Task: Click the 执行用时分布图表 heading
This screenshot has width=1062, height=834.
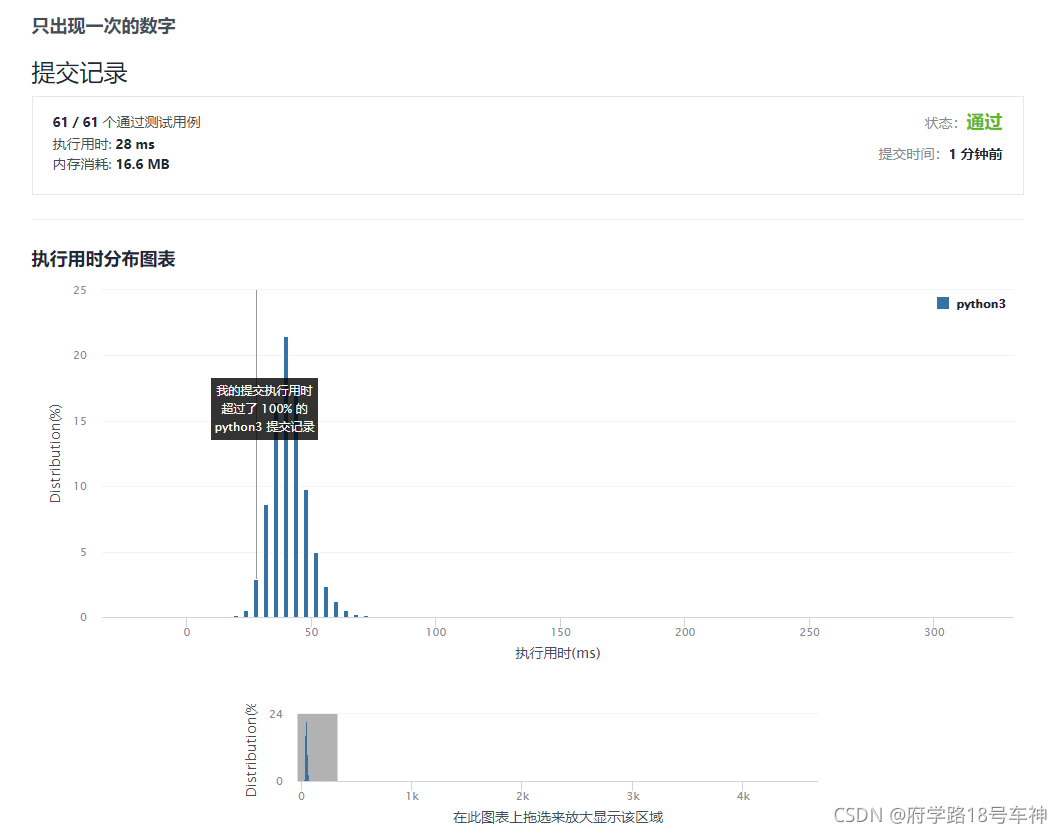Action: [104, 259]
